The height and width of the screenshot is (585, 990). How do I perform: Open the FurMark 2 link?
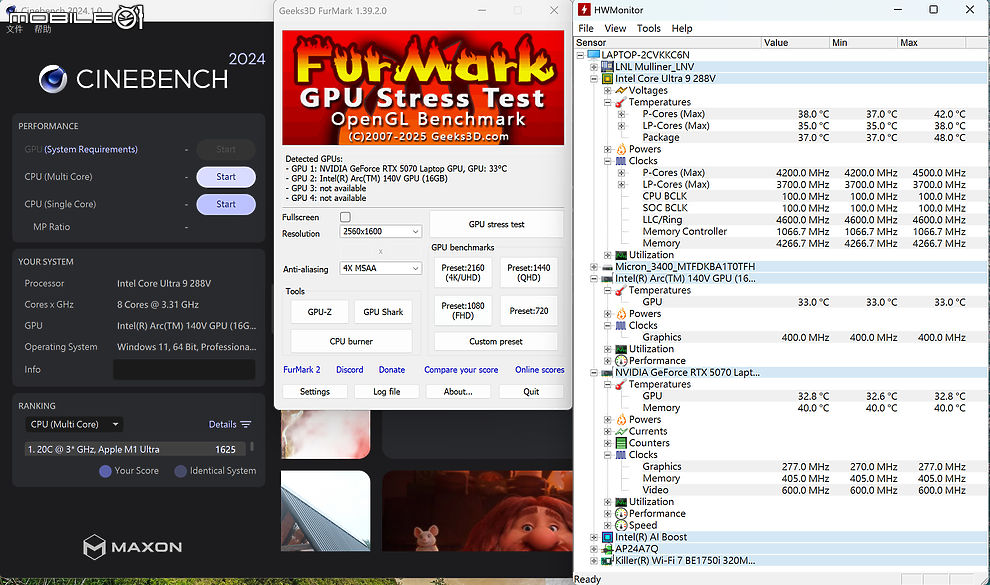[x=302, y=370]
